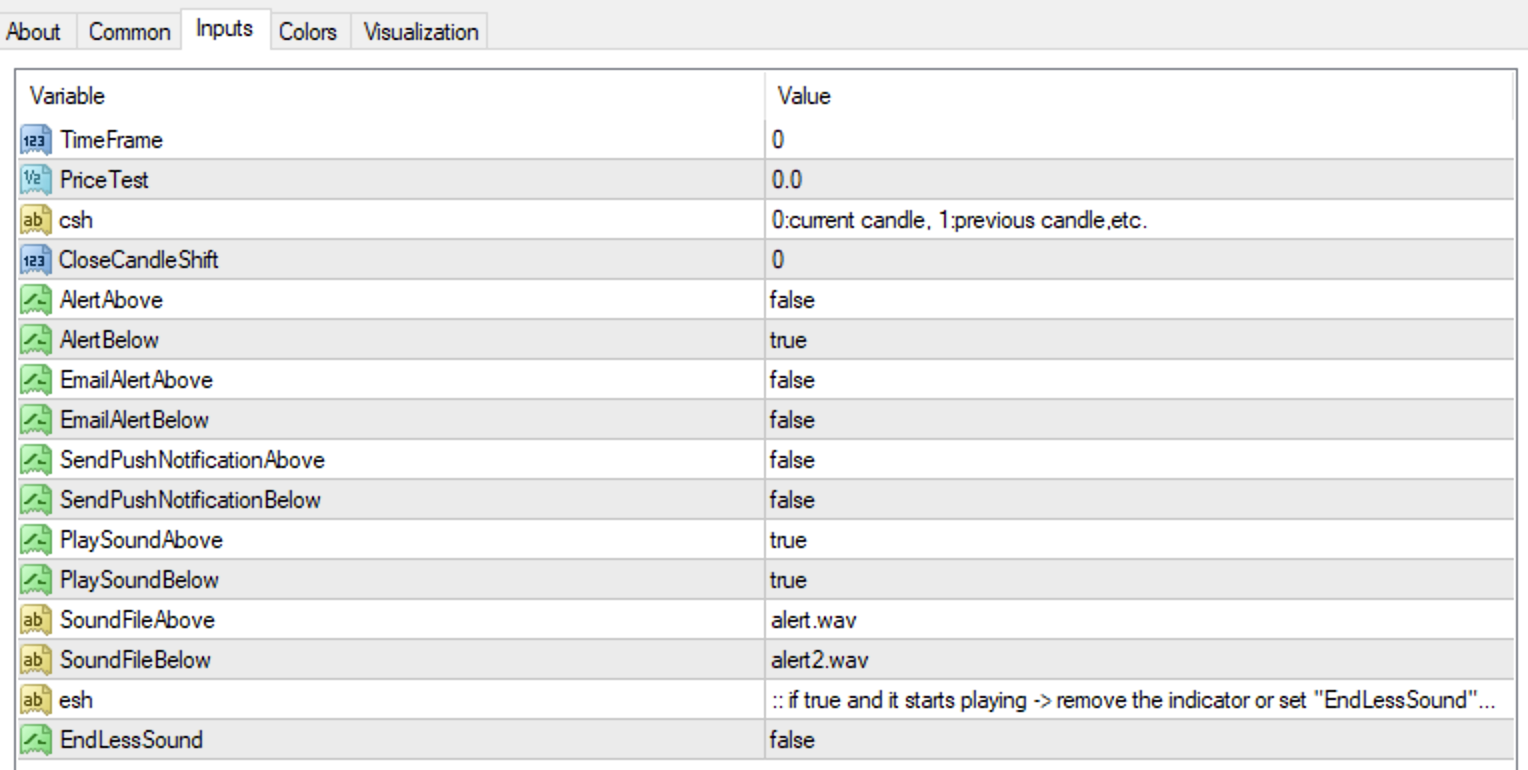Click the boolean icon beside PlaySoundBelow
The width and height of the screenshot is (1528, 770).
point(34,580)
